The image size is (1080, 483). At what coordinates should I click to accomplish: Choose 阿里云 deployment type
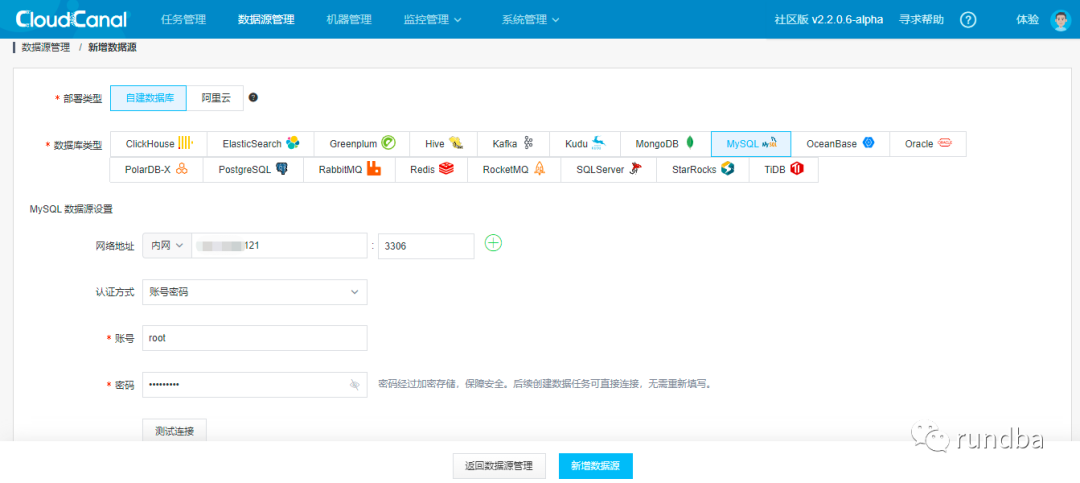click(216, 98)
